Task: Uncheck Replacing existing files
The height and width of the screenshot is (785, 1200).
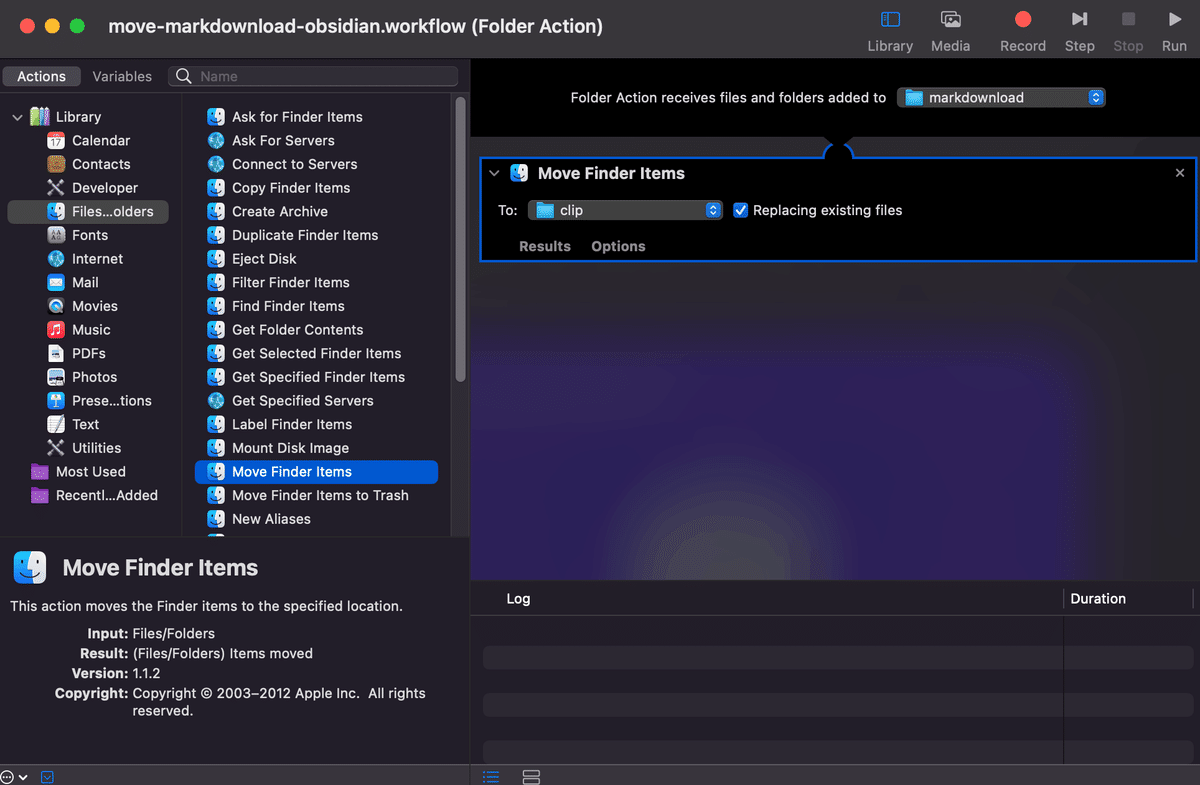Action: point(740,210)
